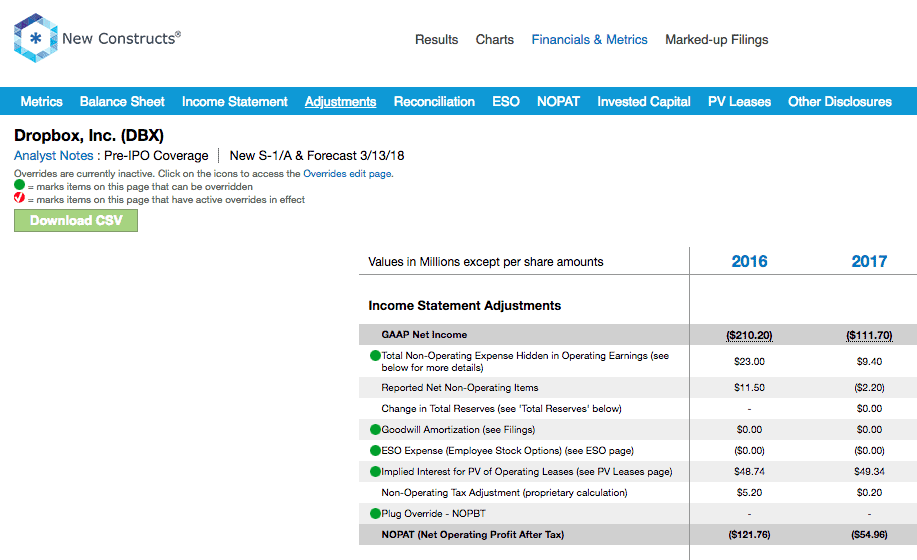Click the Download CSV button
Image resolution: width=917 pixels, height=560 pixels.
tap(76, 220)
